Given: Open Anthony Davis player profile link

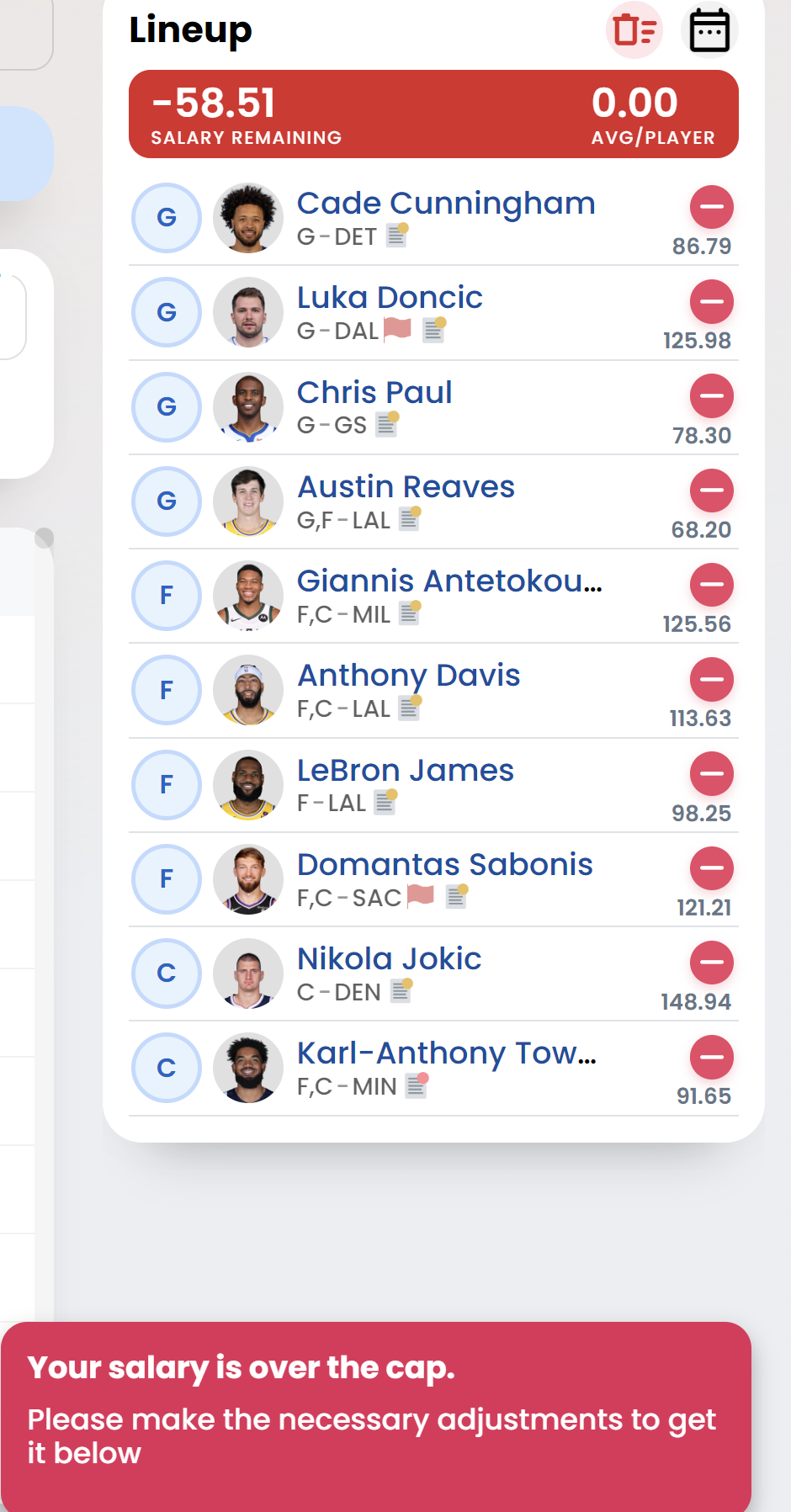Looking at the screenshot, I should pyautogui.click(x=409, y=676).
